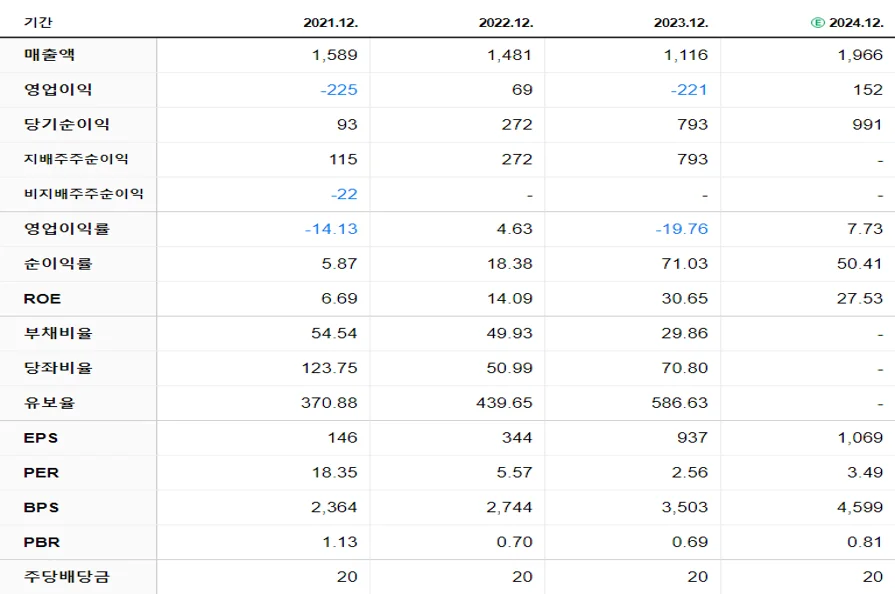Click the 지배주주순이익 row label
Screen dimensions: 895x594
(x=76, y=159)
